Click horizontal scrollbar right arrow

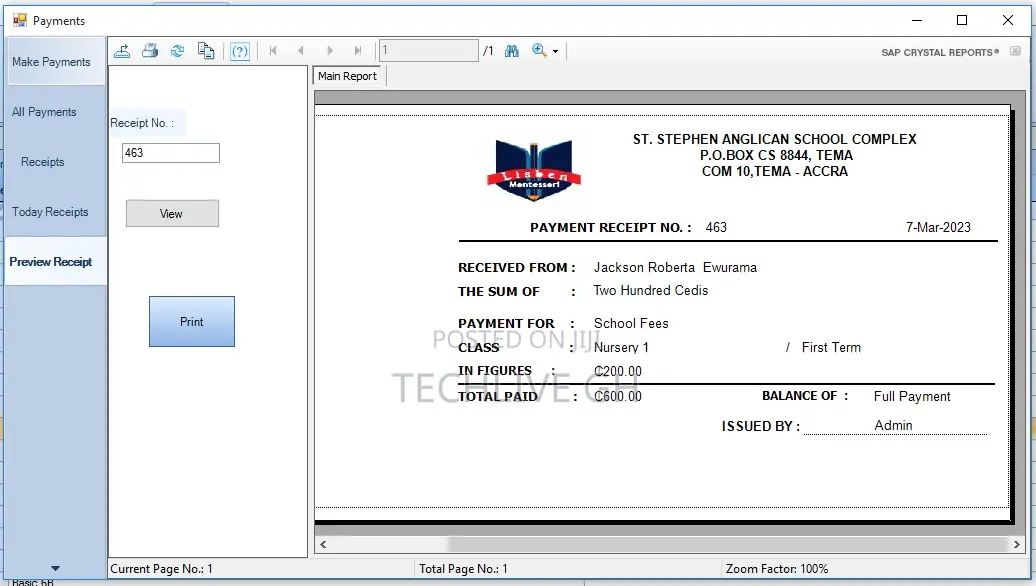pyautogui.click(x=1017, y=544)
